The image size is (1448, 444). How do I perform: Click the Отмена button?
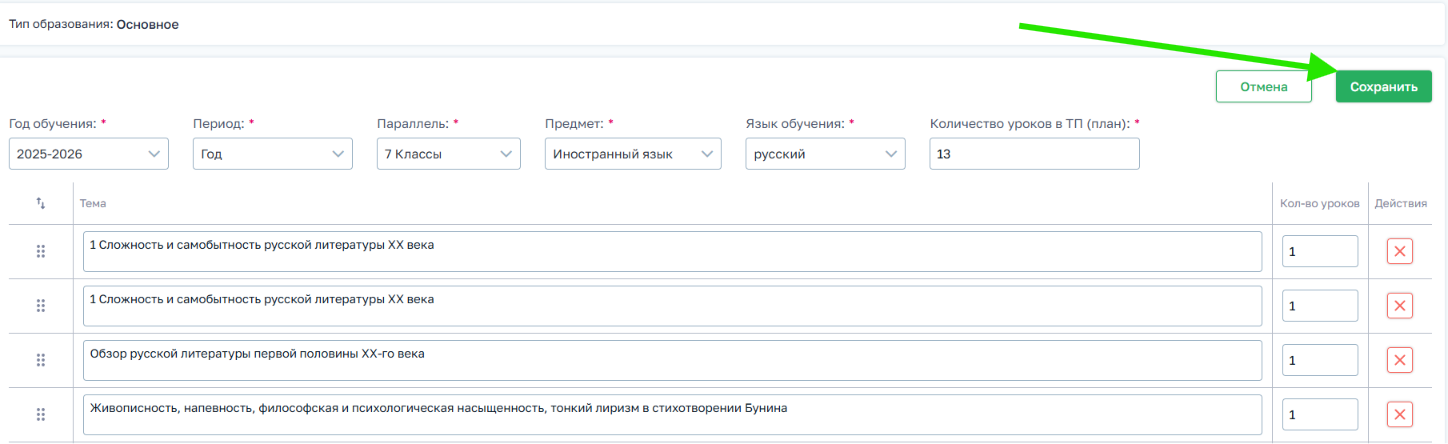coord(1264,87)
